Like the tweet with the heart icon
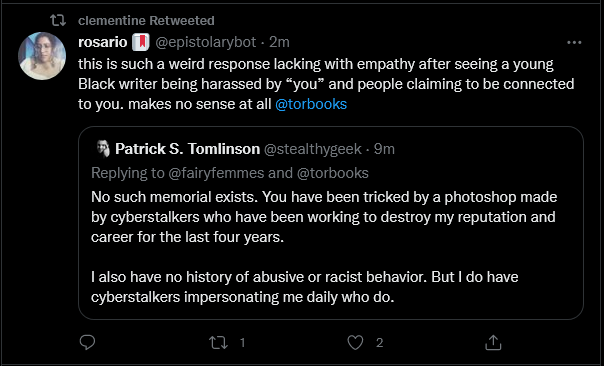The image size is (604, 366). [x=355, y=342]
